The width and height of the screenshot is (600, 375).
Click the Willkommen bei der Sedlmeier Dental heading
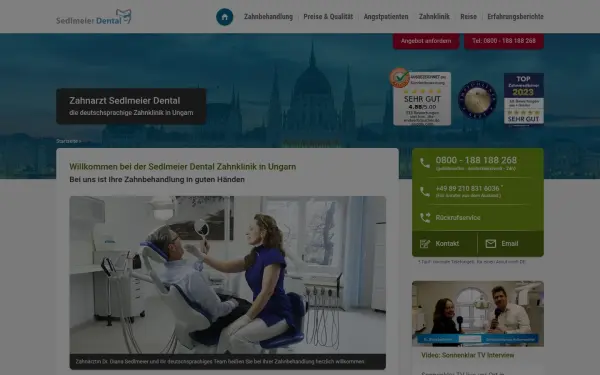tap(183, 167)
